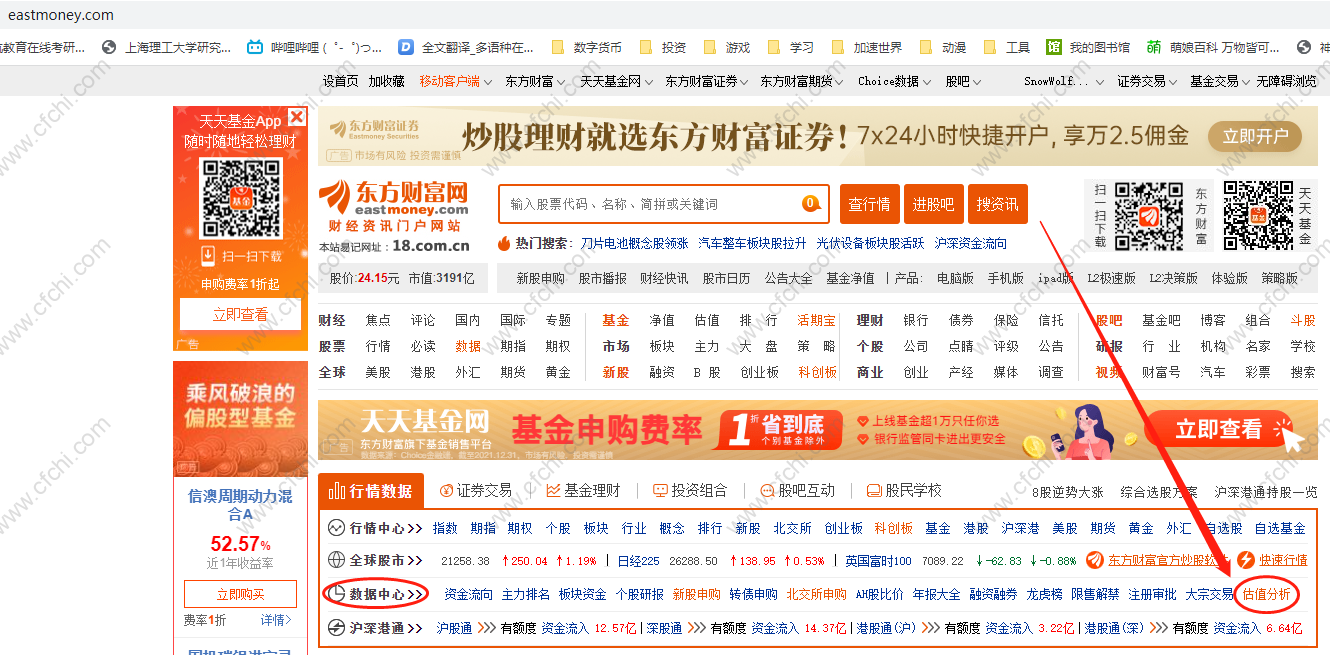This screenshot has width=1330, height=655.
Task: Click the browser address bar
Action: pos(665,15)
